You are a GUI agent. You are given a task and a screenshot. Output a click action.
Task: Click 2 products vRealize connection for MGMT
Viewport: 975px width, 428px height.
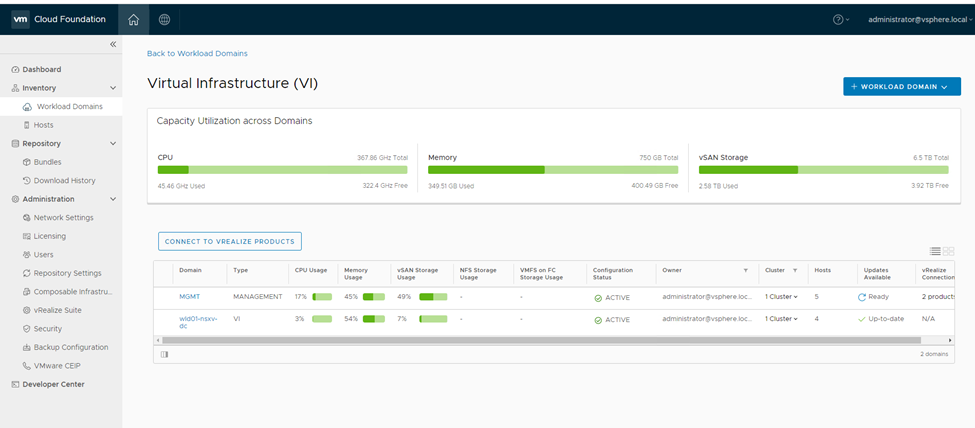point(938,297)
